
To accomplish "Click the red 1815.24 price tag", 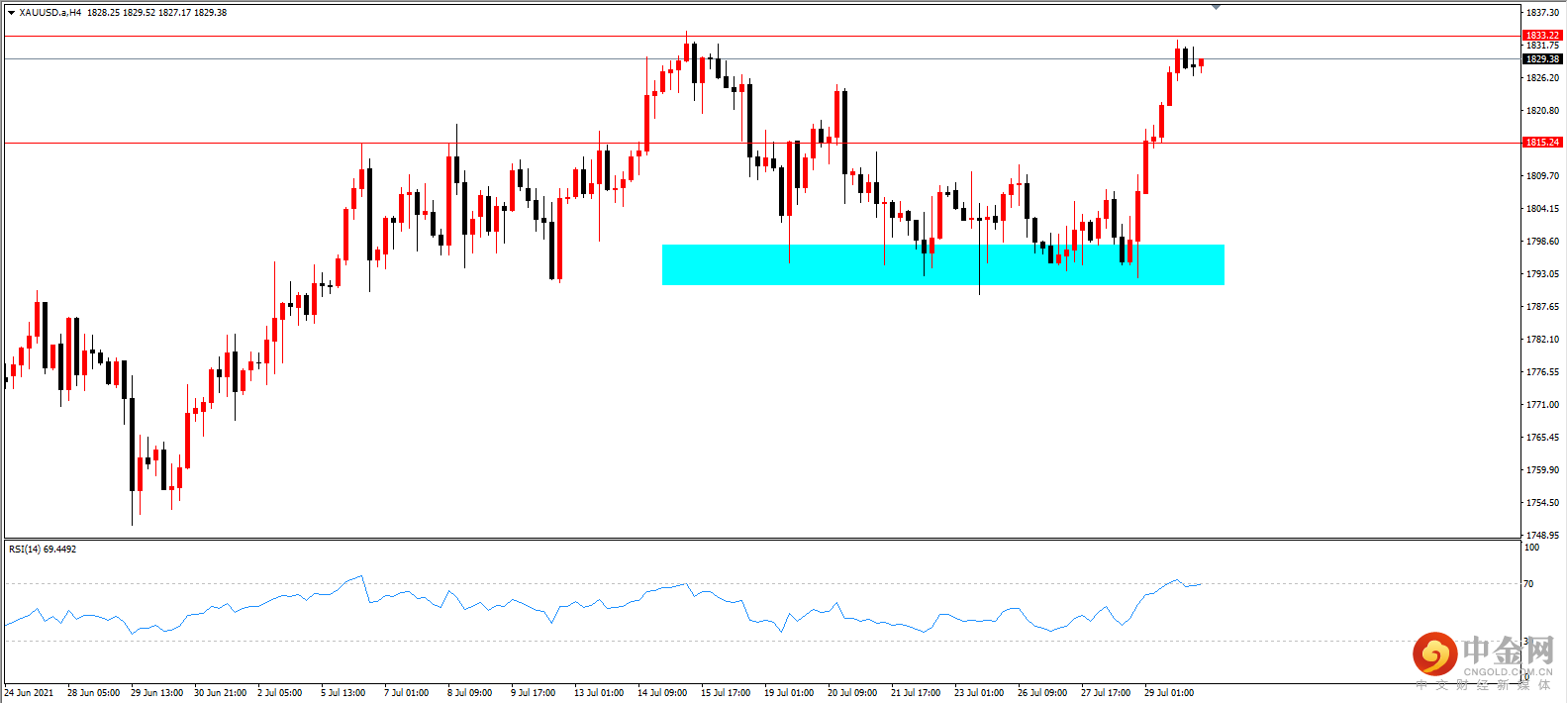I will click(x=1542, y=143).
